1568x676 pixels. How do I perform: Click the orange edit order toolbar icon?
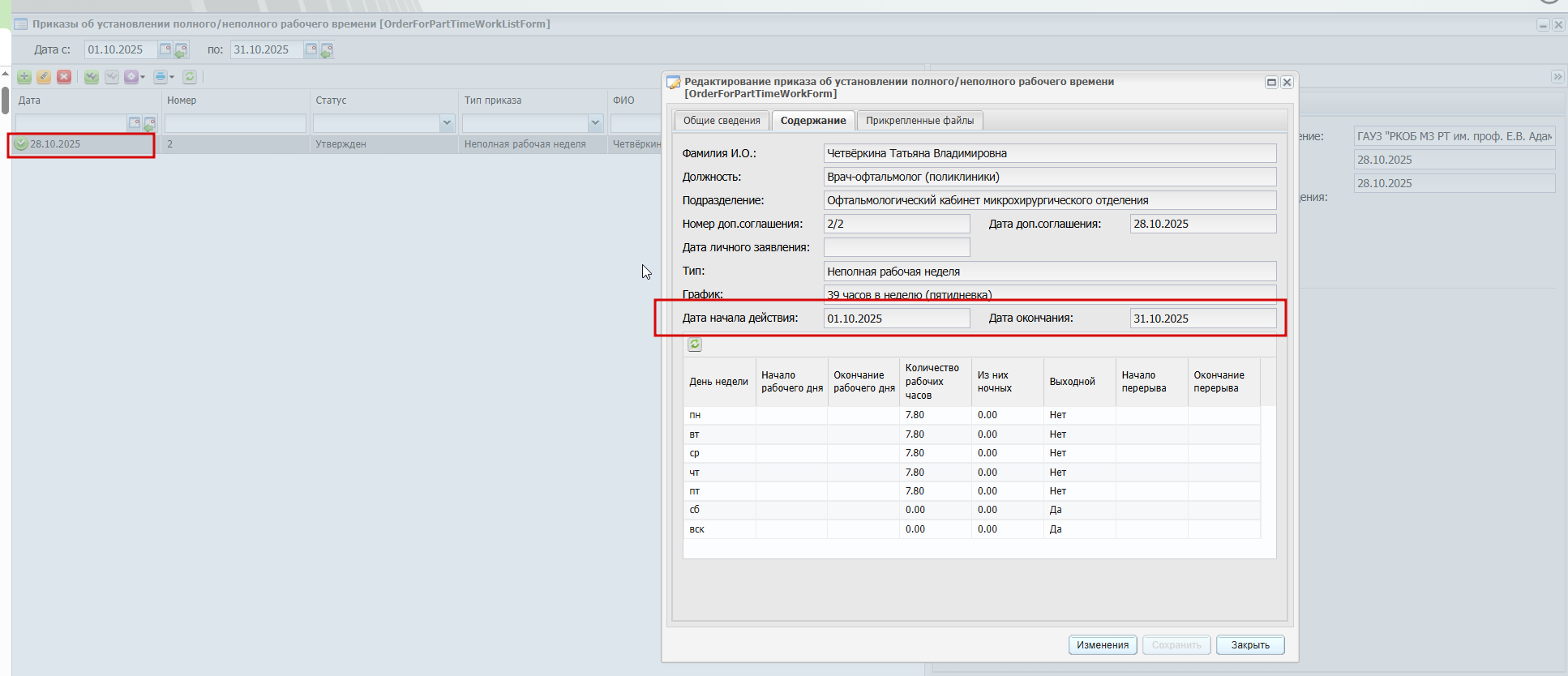[44, 77]
